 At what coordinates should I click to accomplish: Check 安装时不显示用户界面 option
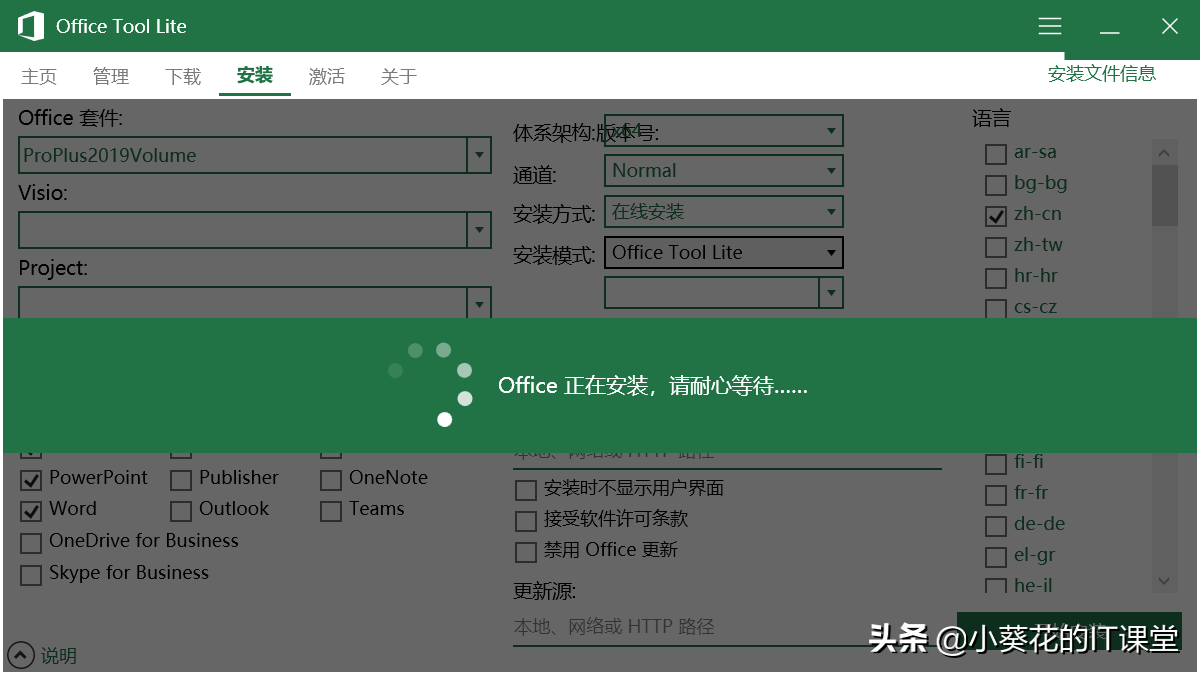coord(526,490)
